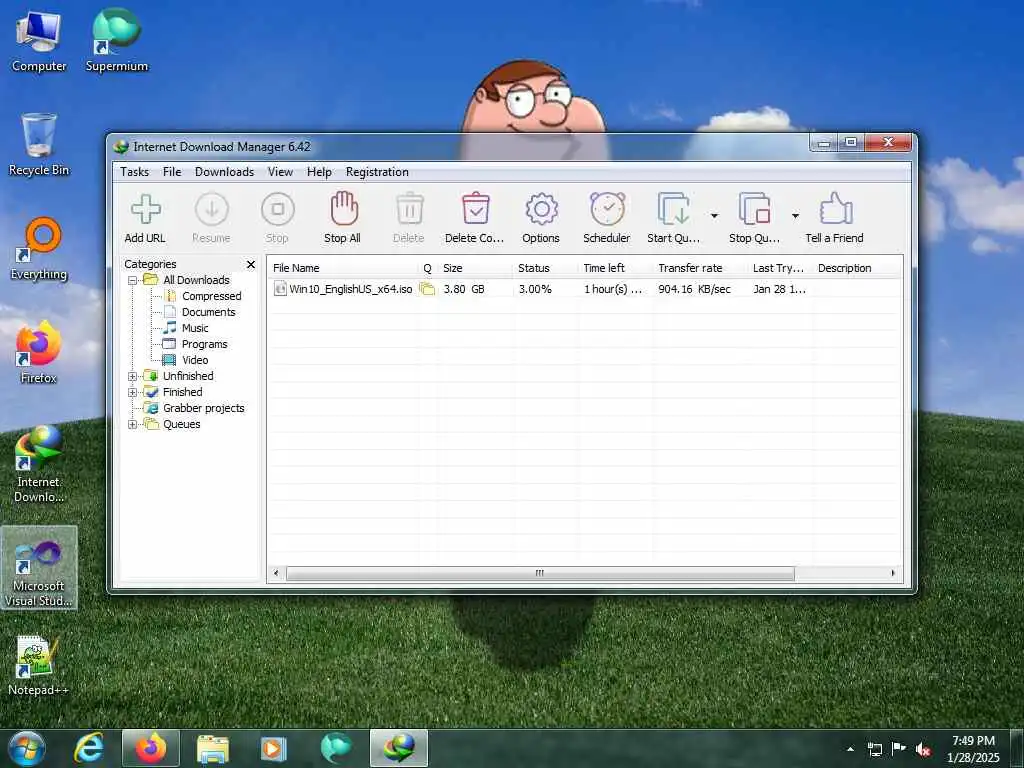Image resolution: width=1024 pixels, height=768 pixels.
Task: Click the horizontal scrollbar thumb
Action: 540,573
